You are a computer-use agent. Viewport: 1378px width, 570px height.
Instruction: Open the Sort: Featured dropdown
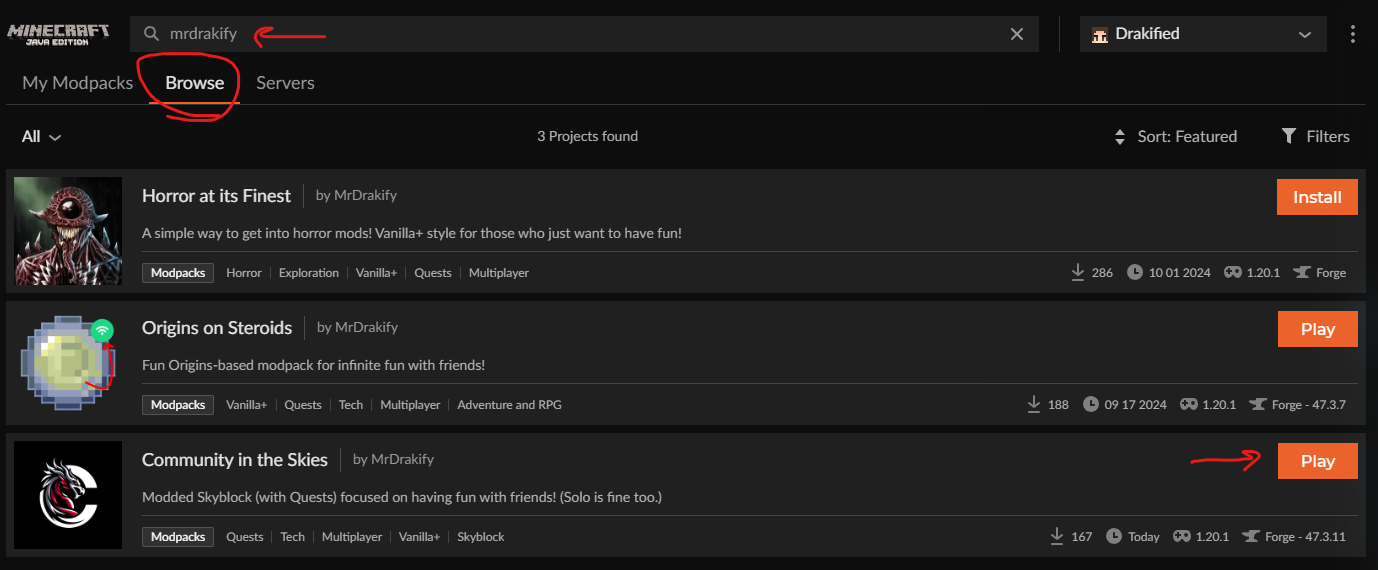point(1186,136)
